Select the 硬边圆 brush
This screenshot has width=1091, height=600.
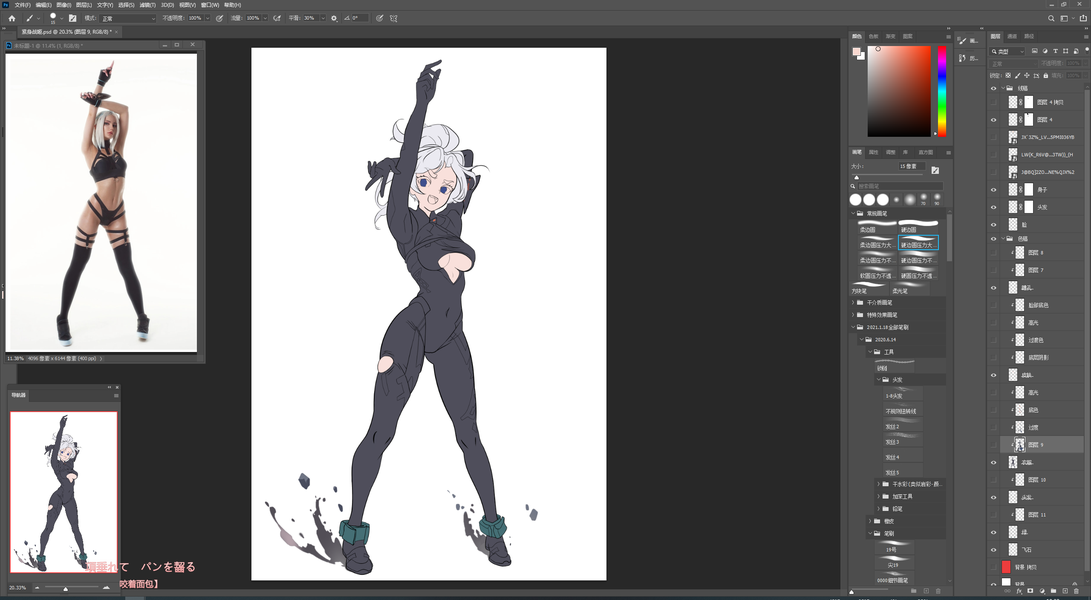[918, 226]
